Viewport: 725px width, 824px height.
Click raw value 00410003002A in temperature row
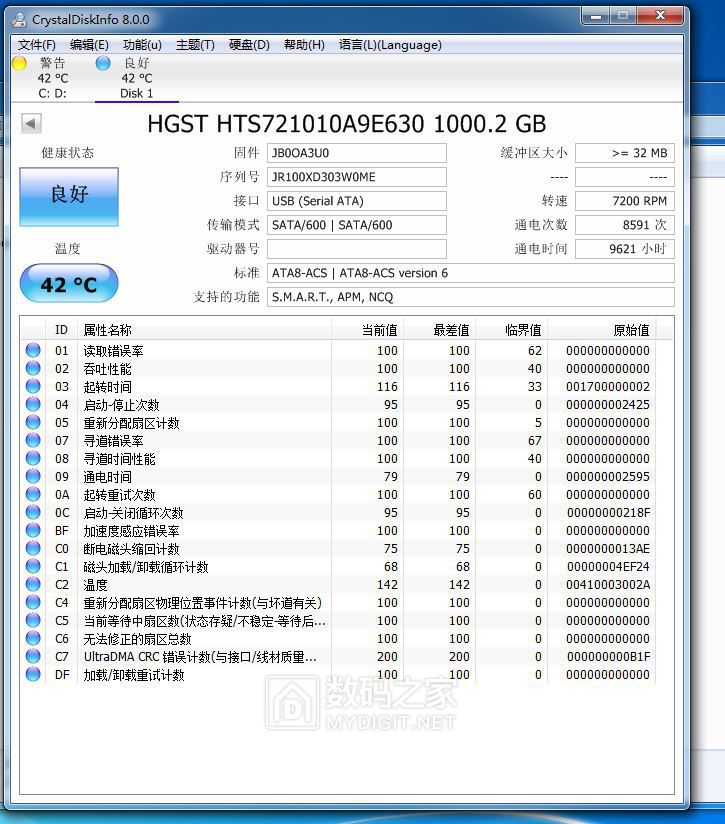[608, 584]
